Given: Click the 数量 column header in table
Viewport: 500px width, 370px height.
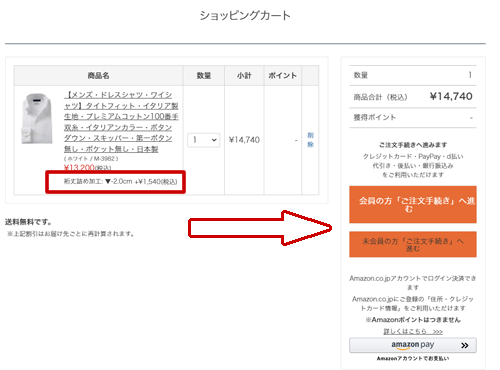Looking at the screenshot, I should point(204,76).
